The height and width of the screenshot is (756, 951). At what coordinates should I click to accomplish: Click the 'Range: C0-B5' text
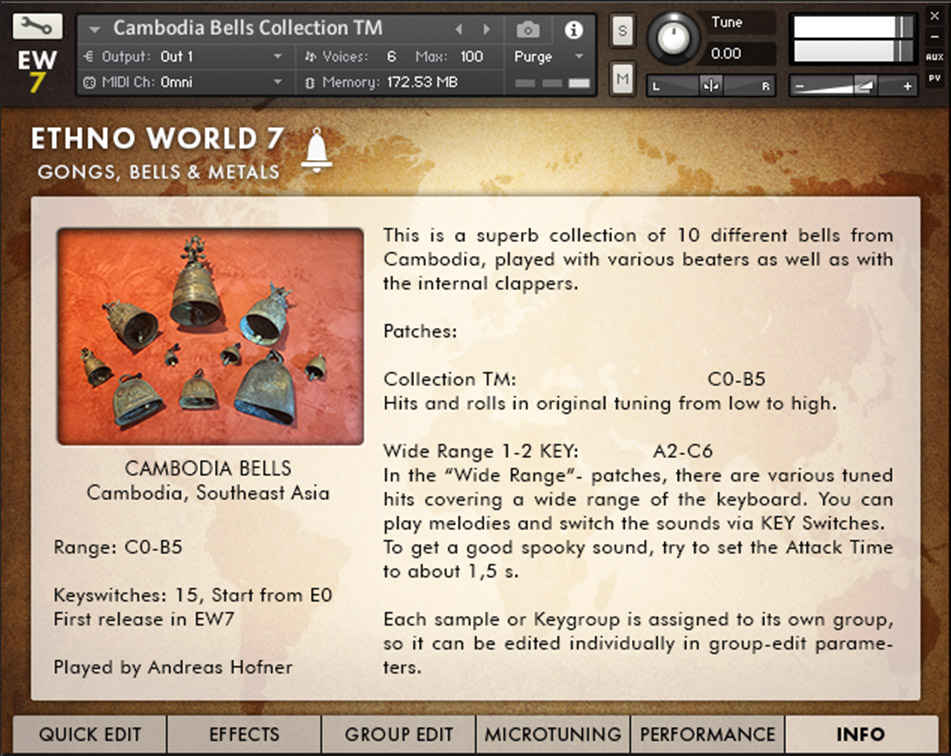pos(118,547)
